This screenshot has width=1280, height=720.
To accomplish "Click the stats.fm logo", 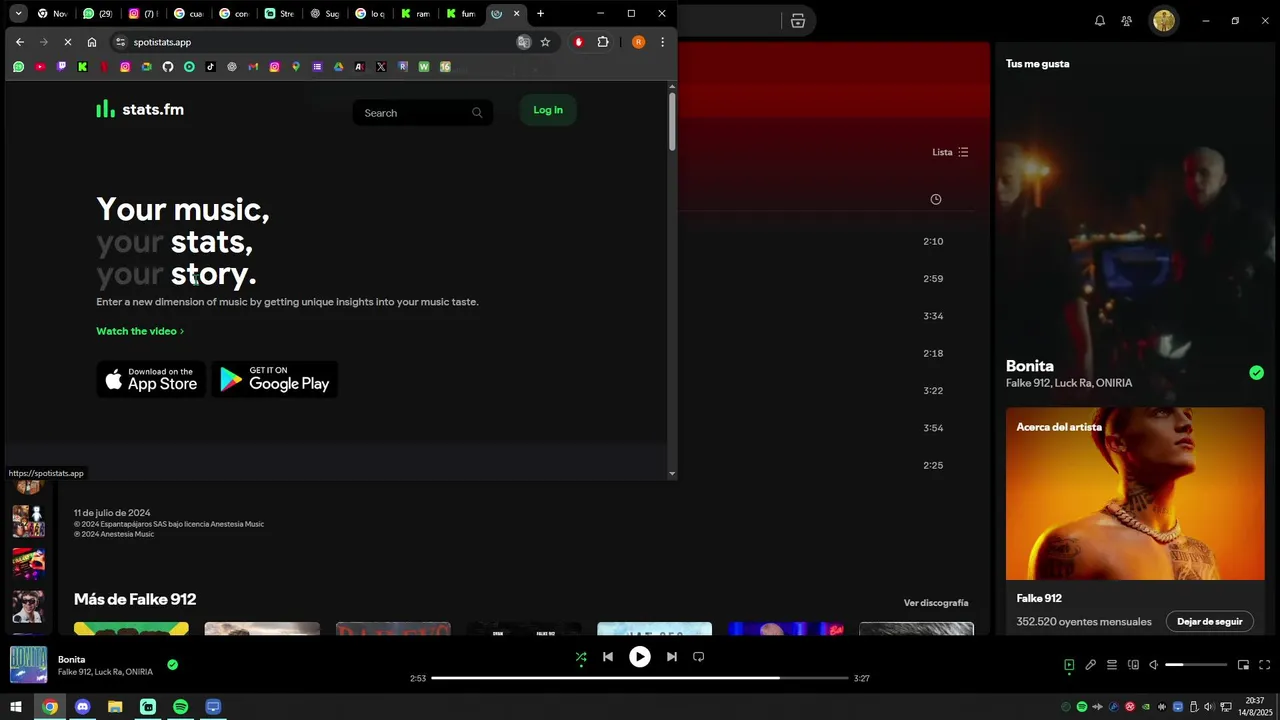I will [140, 109].
